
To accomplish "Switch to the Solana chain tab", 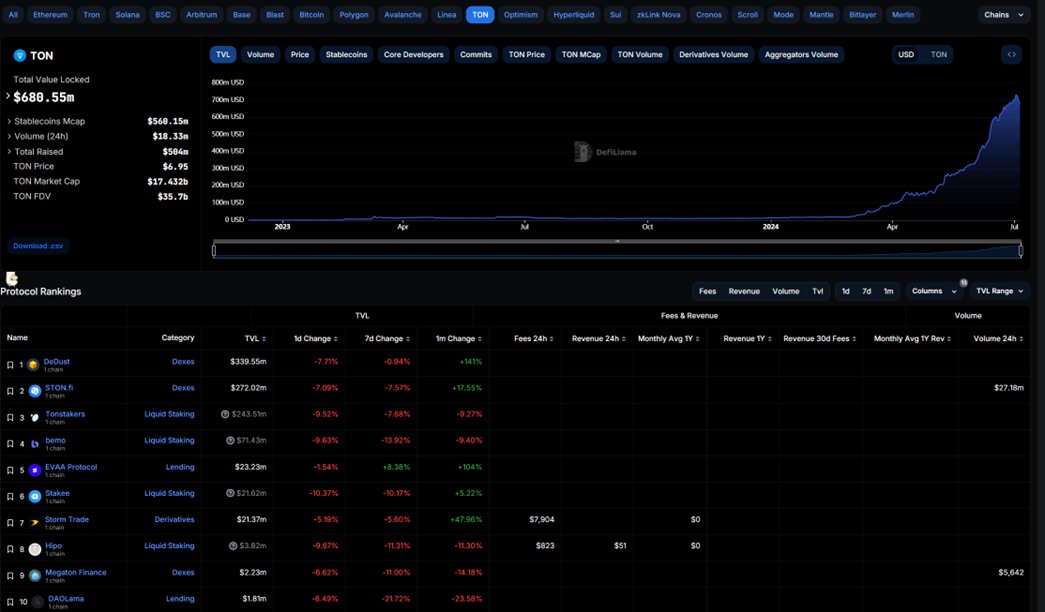I will 127,15.
